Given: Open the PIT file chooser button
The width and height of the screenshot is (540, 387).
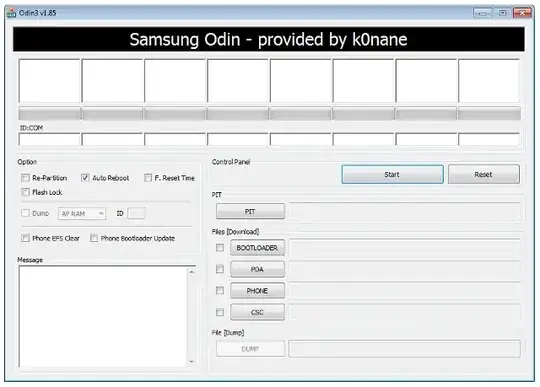Looking at the screenshot, I should 250,211.
